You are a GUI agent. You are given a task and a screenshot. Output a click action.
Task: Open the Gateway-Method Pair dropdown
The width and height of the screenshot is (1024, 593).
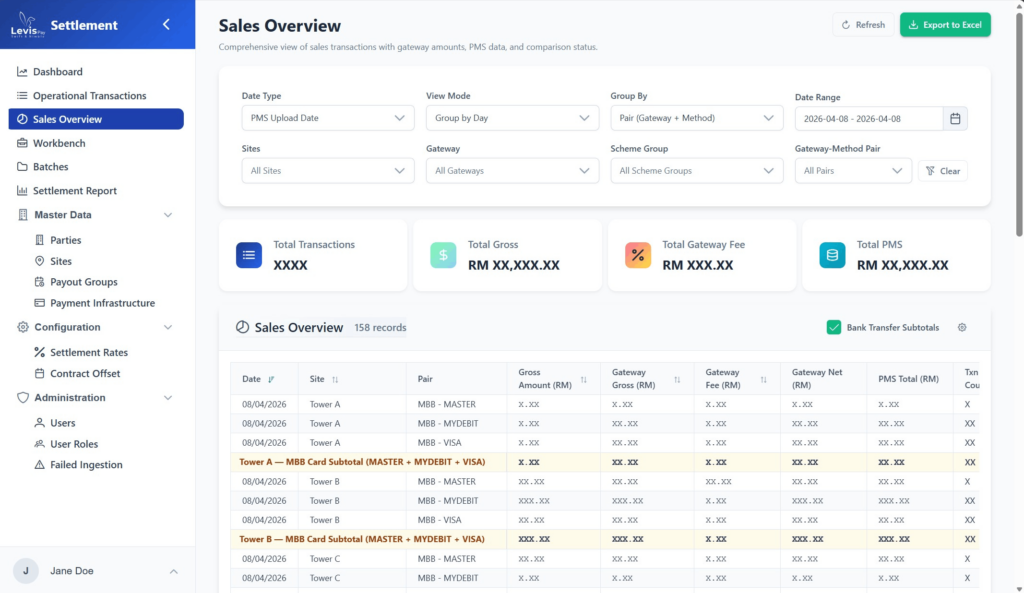pos(853,171)
